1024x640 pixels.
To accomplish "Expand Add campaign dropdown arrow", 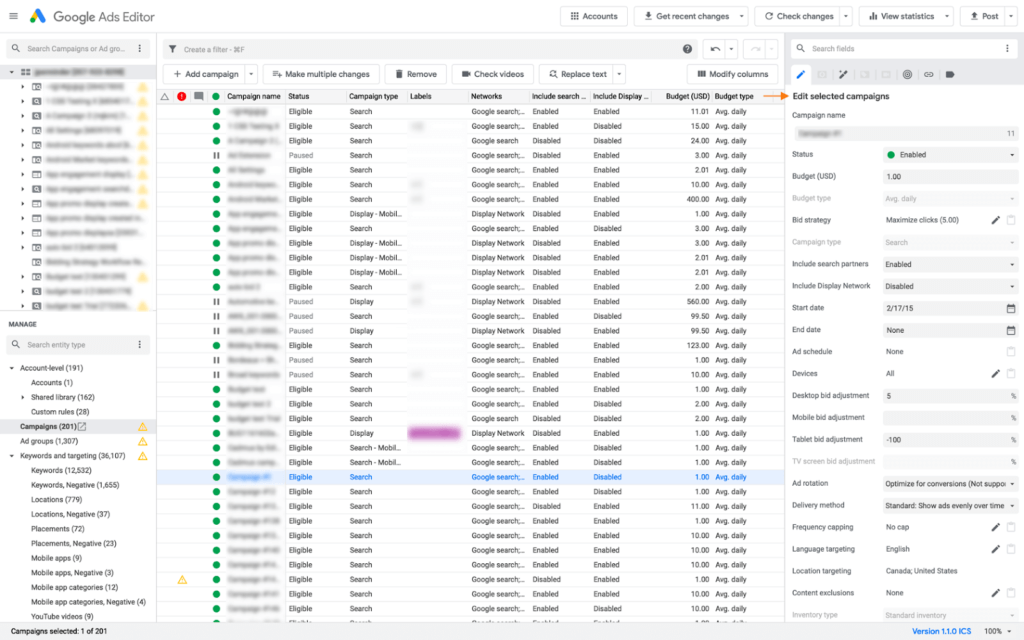I will [x=251, y=74].
